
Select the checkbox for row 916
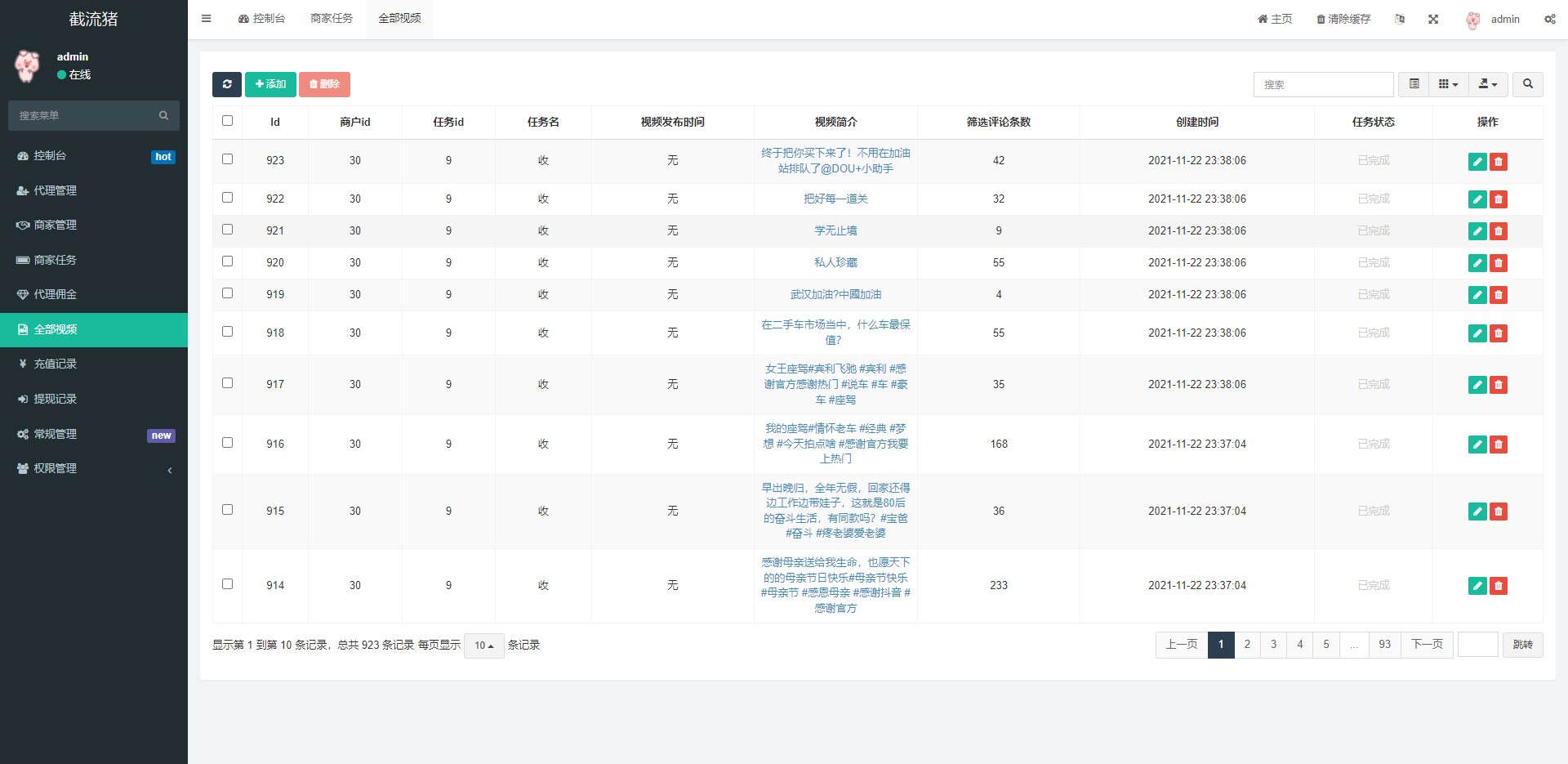pyautogui.click(x=228, y=443)
